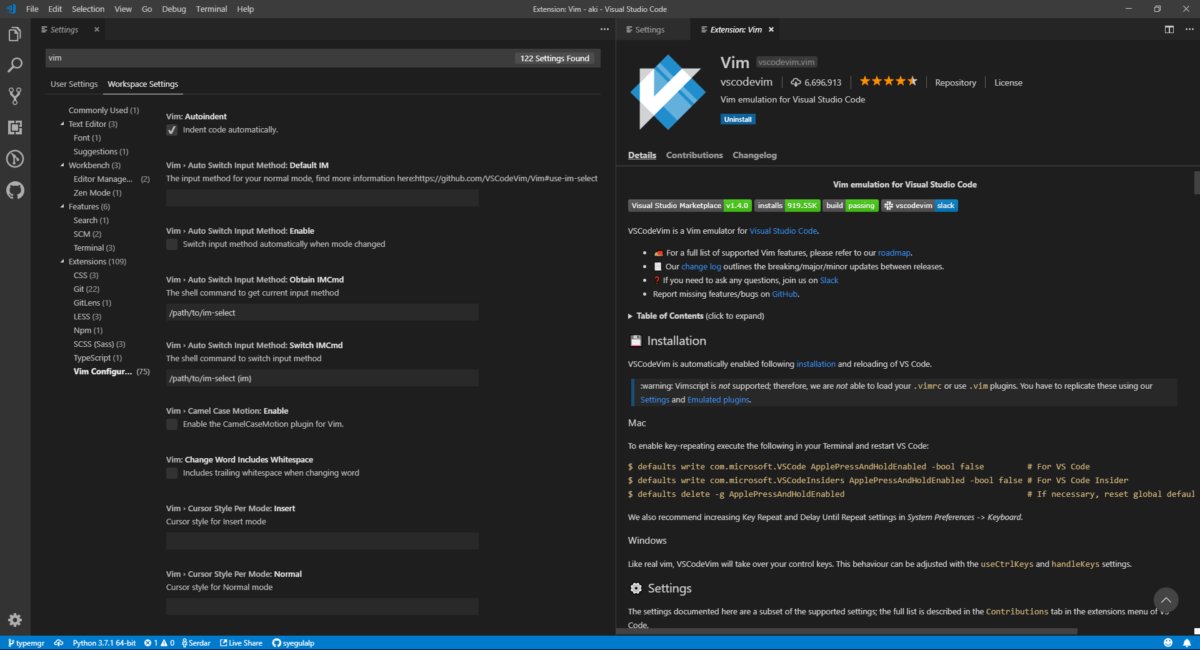Click the Obtain IMCmd input field

322,313
